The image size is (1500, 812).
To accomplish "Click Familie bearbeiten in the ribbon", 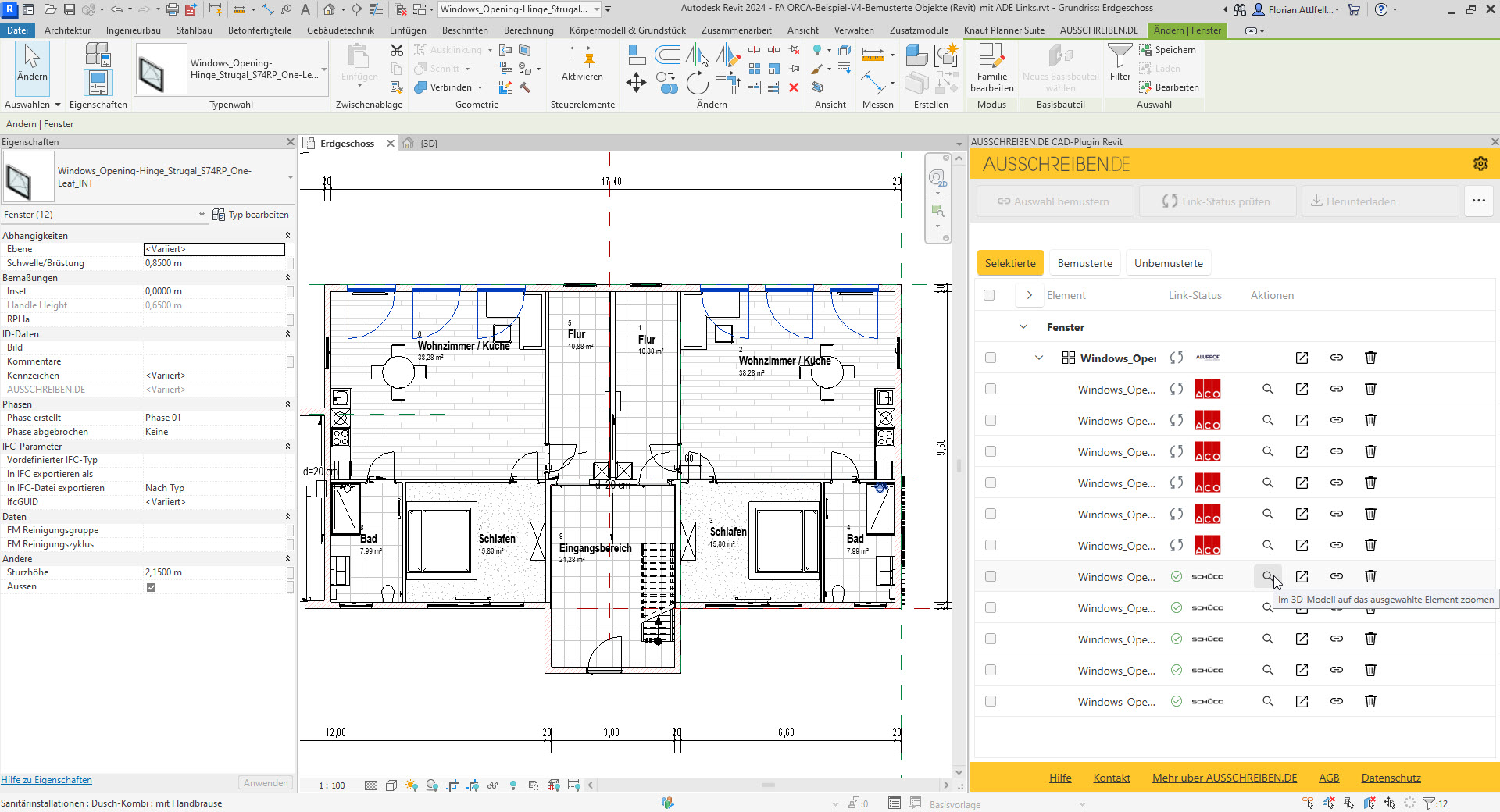I will click(991, 66).
